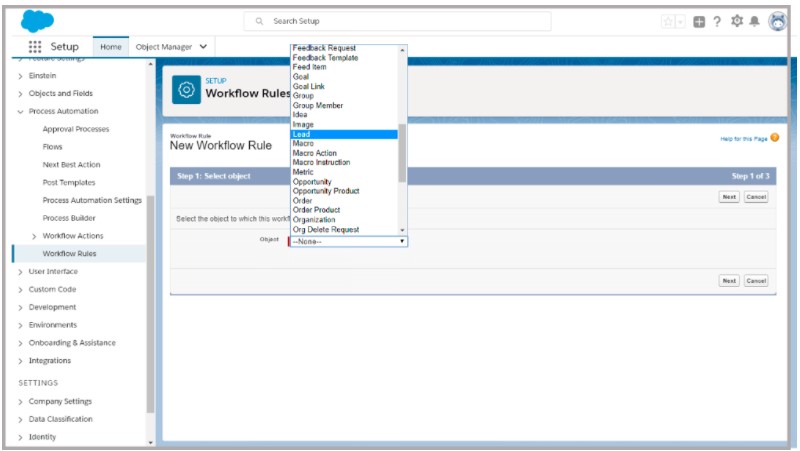Open the setup gear icon

click(x=737, y=21)
